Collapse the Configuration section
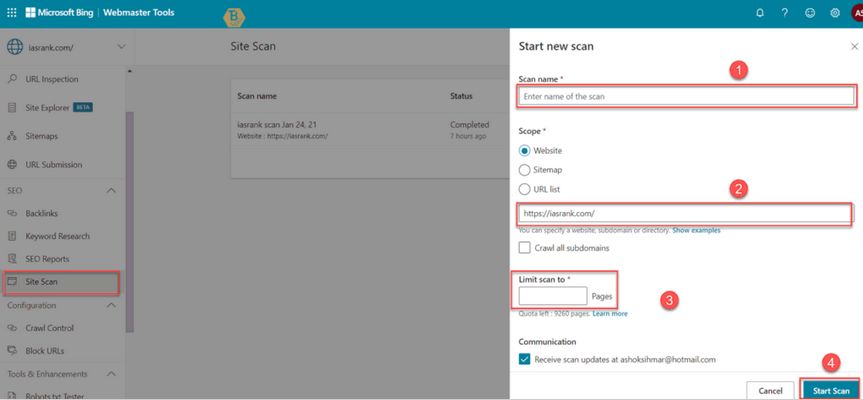 pyautogui.click(x=111, y=305)
